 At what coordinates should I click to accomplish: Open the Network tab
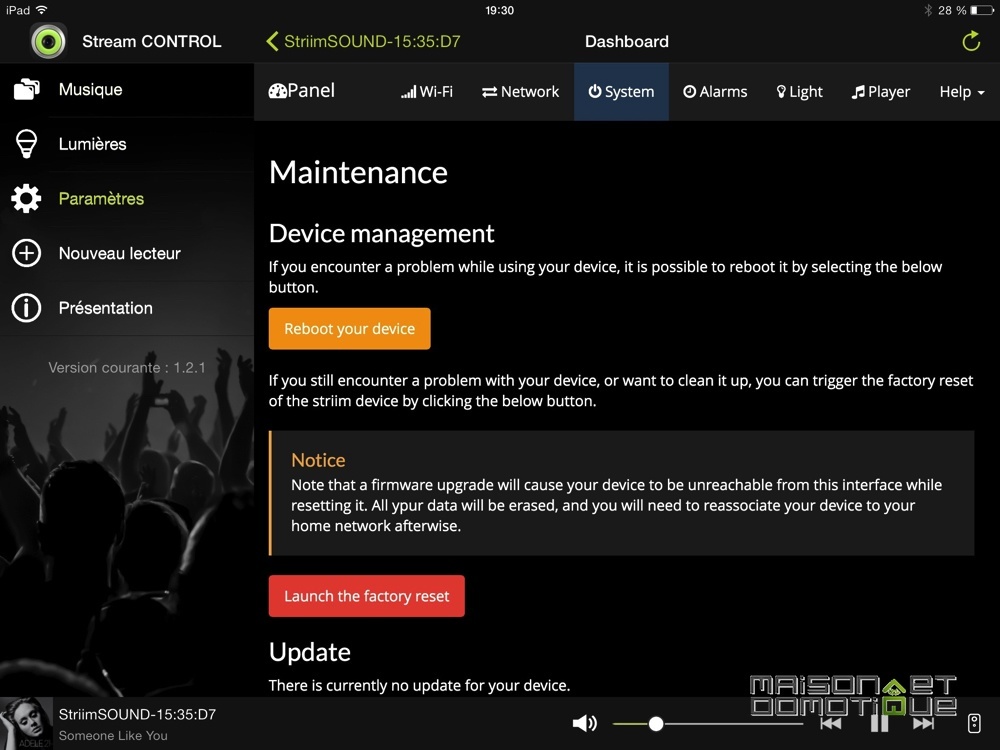pos(520,92)
